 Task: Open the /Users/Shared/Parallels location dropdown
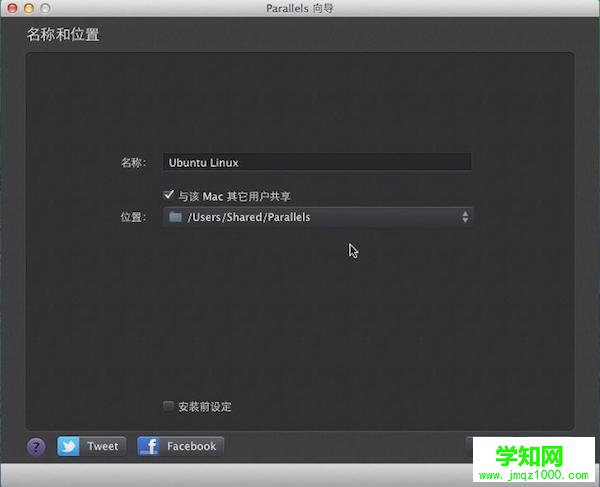318,217
